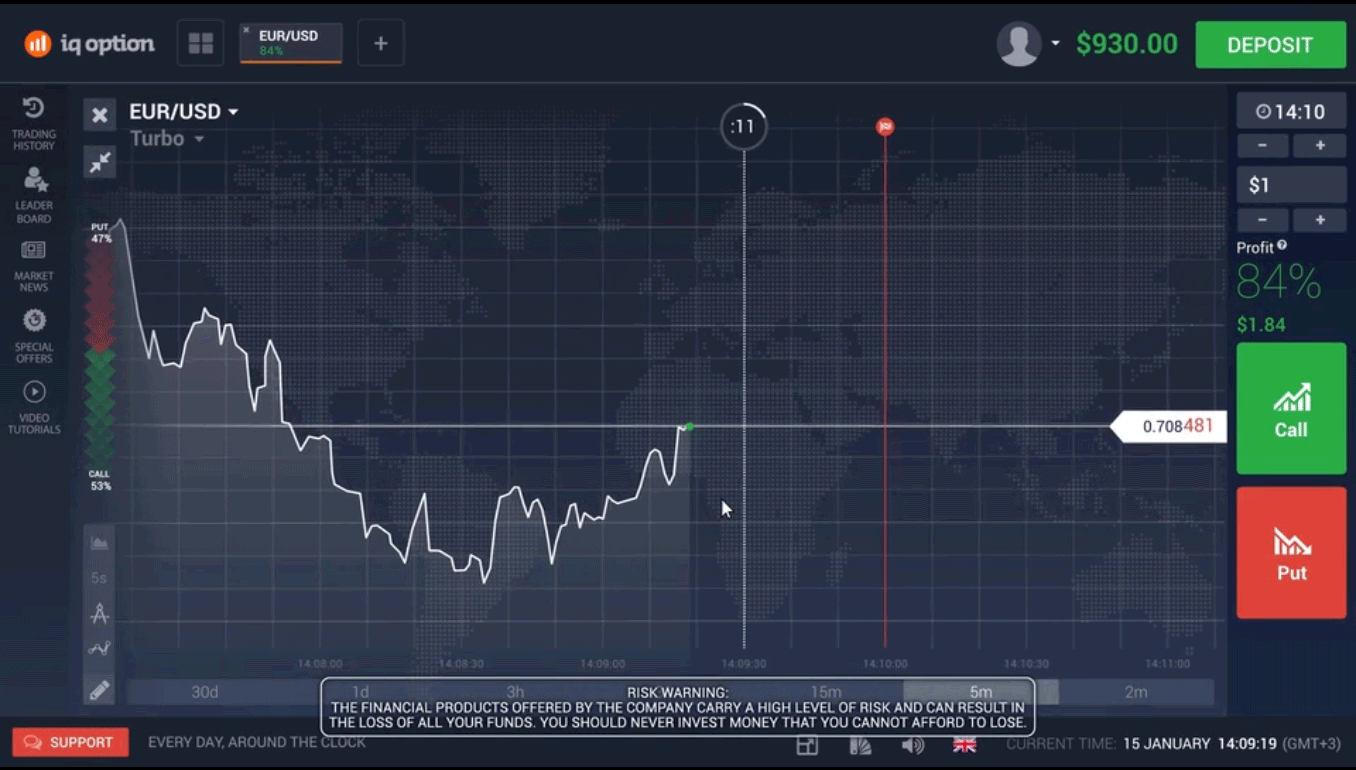This screenshot has width=1356, height=770.
Task: Click the $1 investment amount field
Action: pyautogui.click(x=1291, y=185)
